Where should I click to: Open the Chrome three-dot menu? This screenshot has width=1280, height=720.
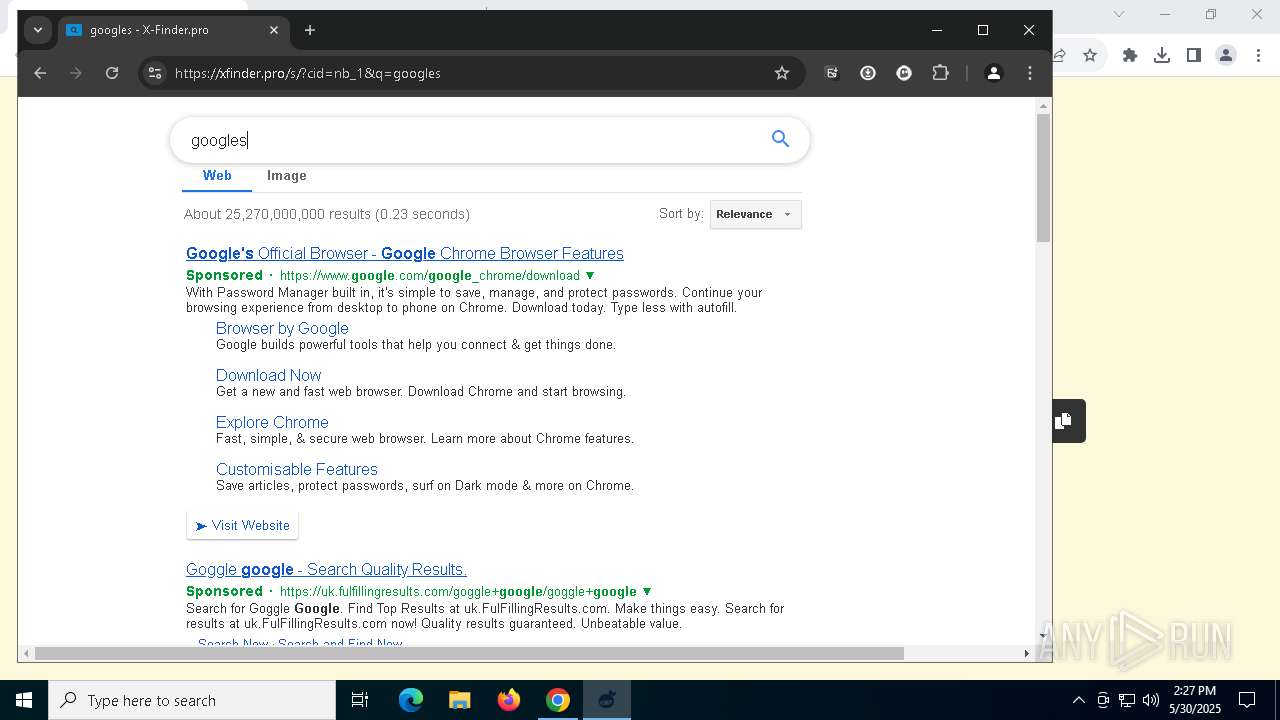pyautogui.click(x=1030, y=73)
